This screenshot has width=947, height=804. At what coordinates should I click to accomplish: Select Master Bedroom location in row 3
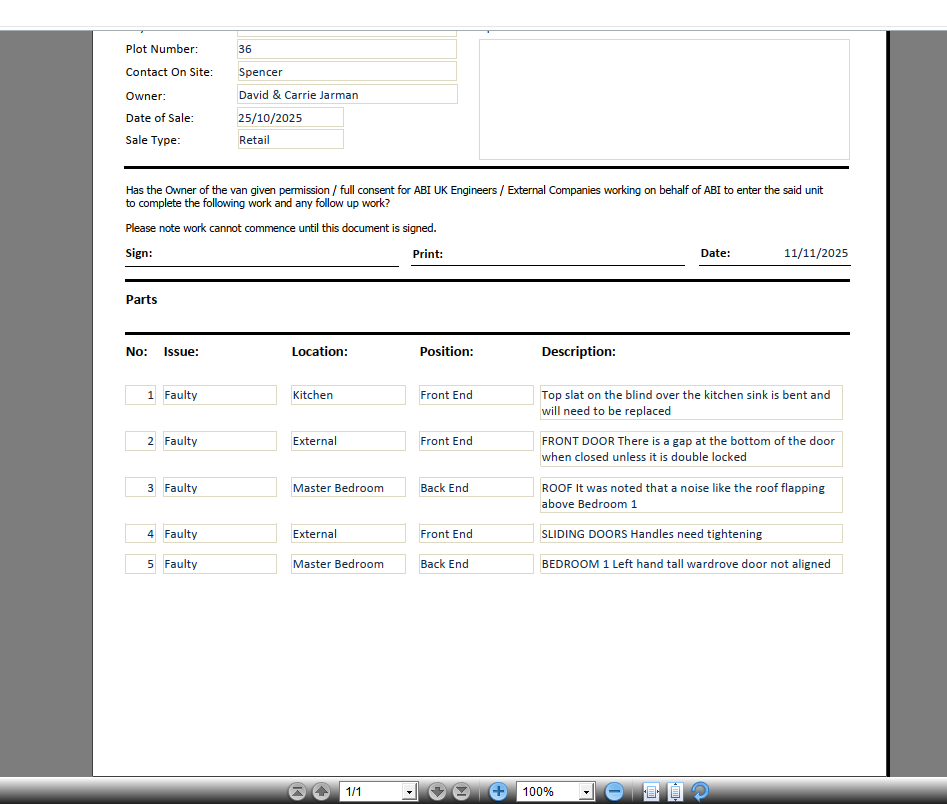coord(348,487)
